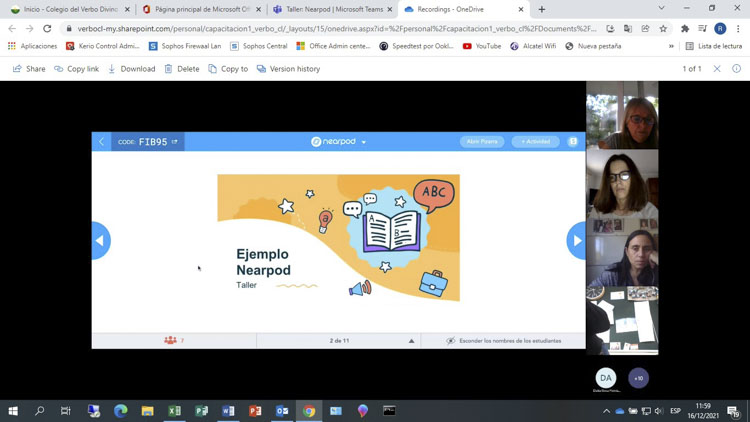
Task: Click the browser back arrow
Action: 12,29
